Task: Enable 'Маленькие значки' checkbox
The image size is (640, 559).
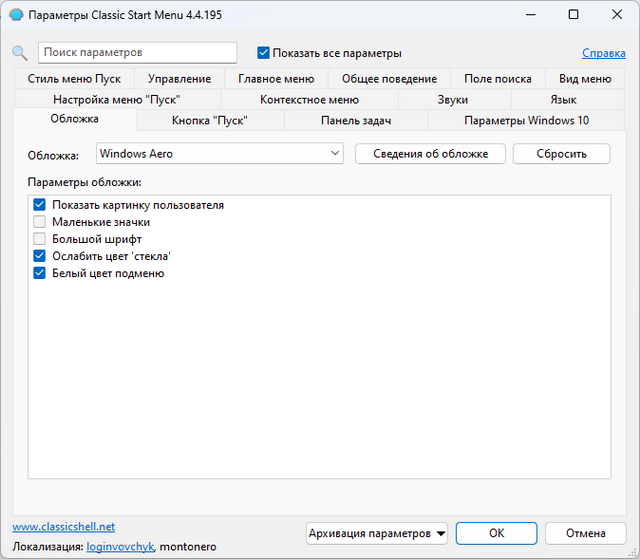Action: click(x=40, y=222)
